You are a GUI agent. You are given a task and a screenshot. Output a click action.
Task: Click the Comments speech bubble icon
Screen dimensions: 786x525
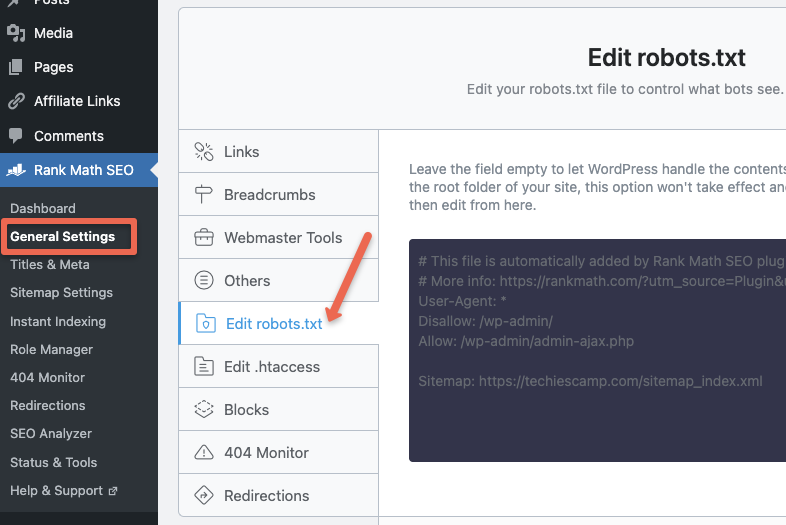pyautogui.click(x=16, y=135)
